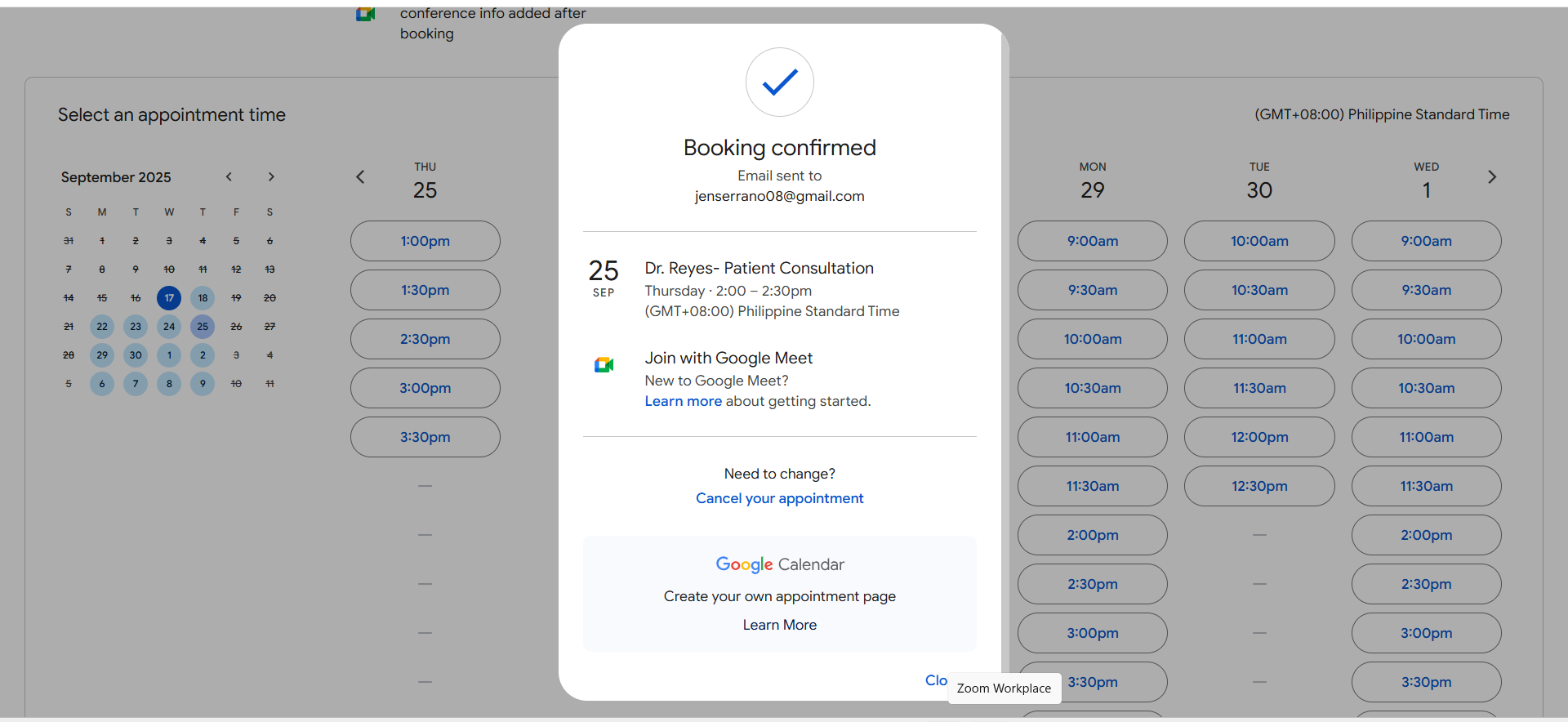Choose the 12:30pm slot on Tuesday 30

click(x=1258, y=486)
